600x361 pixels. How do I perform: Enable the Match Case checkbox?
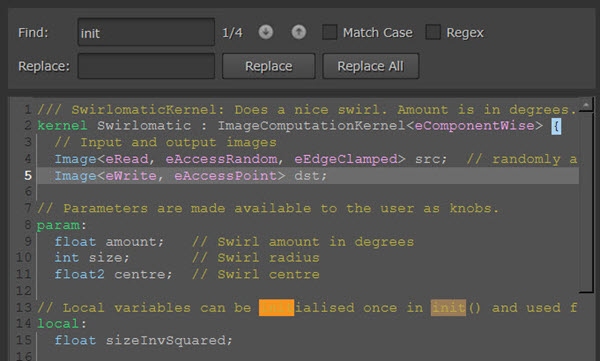tap(329, 32)
